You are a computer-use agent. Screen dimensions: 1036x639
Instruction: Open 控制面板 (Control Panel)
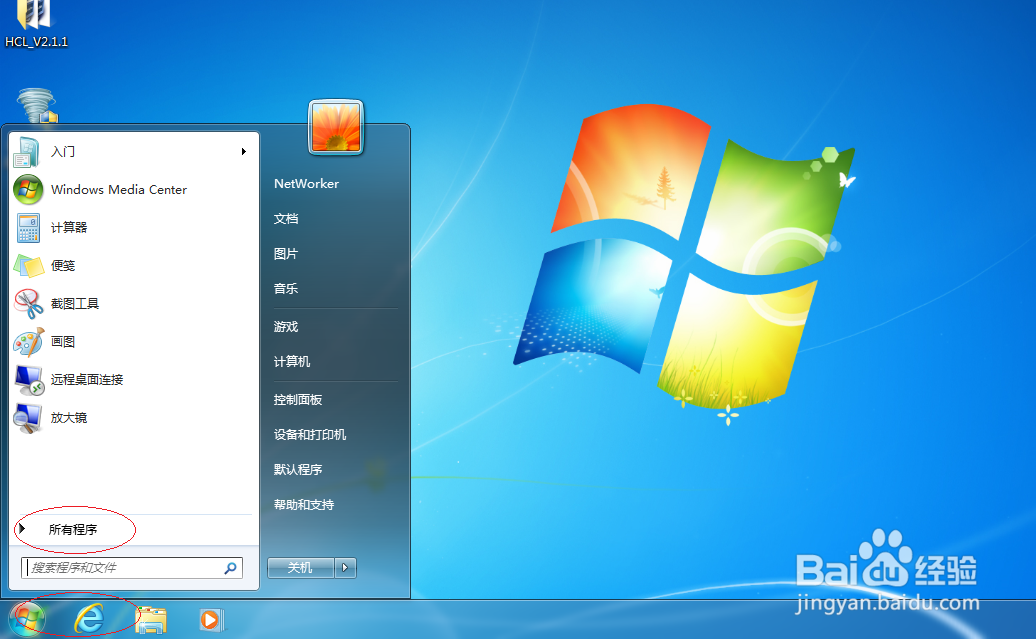298,400
